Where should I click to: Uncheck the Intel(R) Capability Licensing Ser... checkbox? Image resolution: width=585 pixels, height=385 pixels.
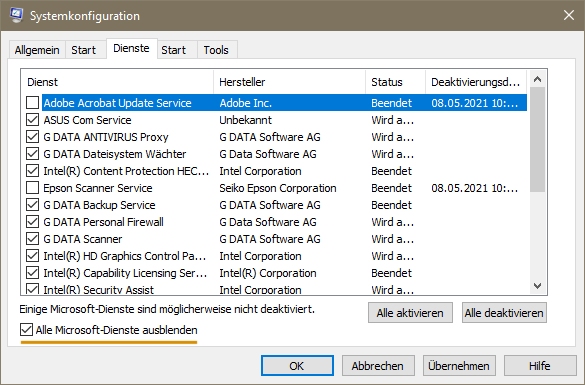point(32,273)
